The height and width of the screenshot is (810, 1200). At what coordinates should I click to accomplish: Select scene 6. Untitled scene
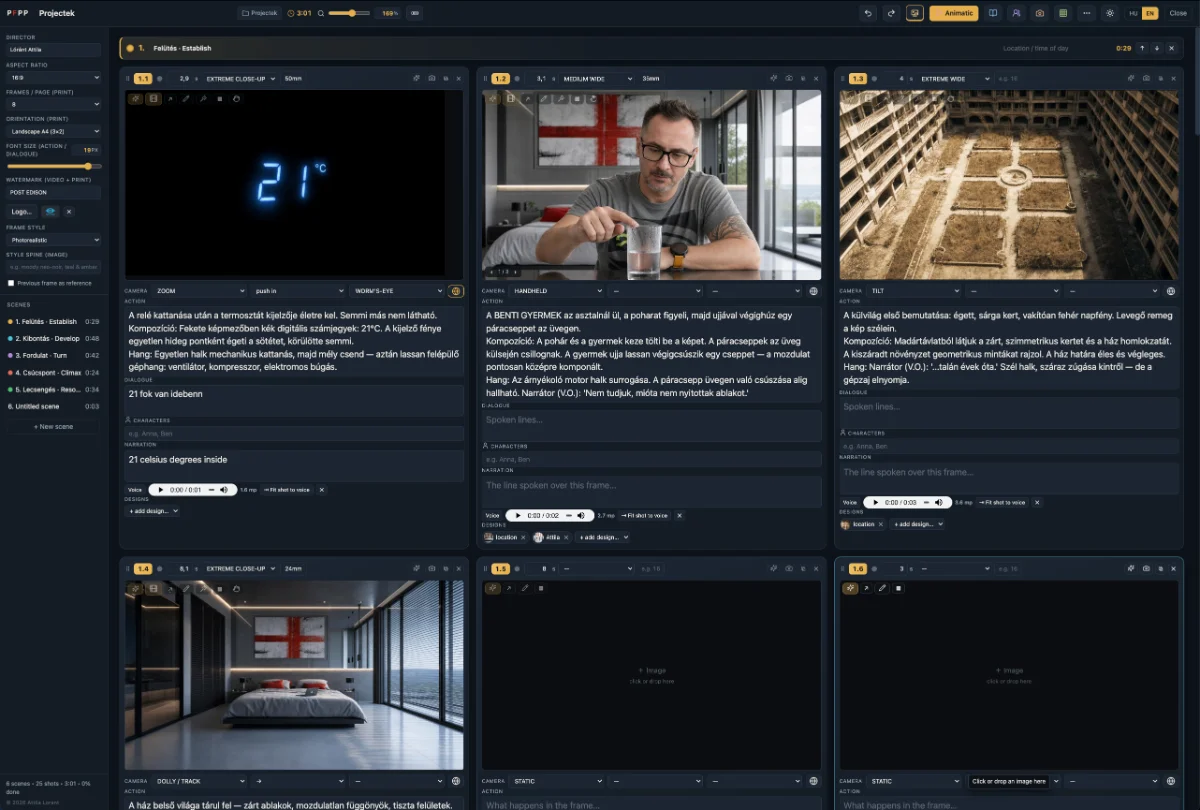(53, 406)
